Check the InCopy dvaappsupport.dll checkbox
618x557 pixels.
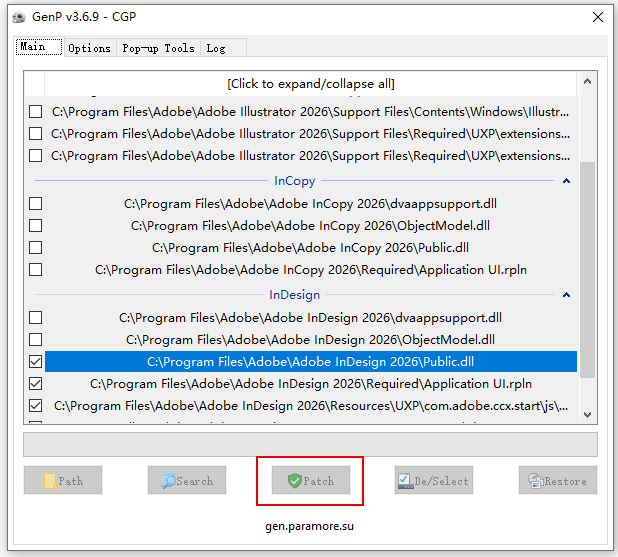pyautogui.click(x=36, y=203)
